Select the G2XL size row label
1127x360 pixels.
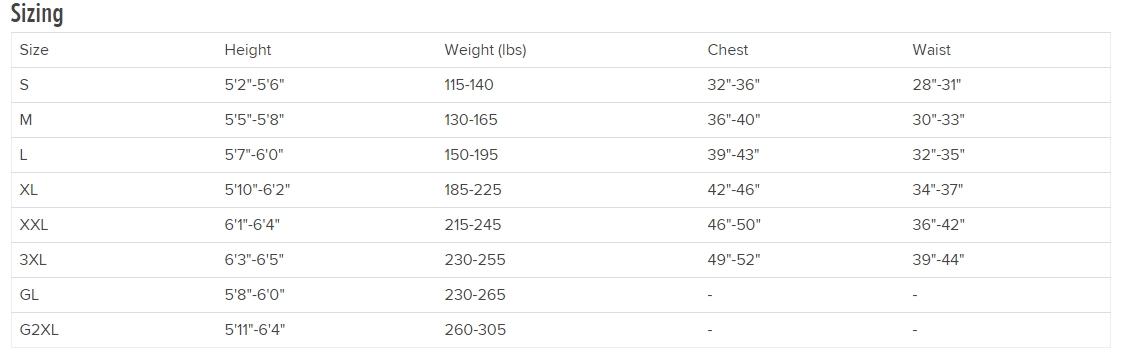point(38,331)
